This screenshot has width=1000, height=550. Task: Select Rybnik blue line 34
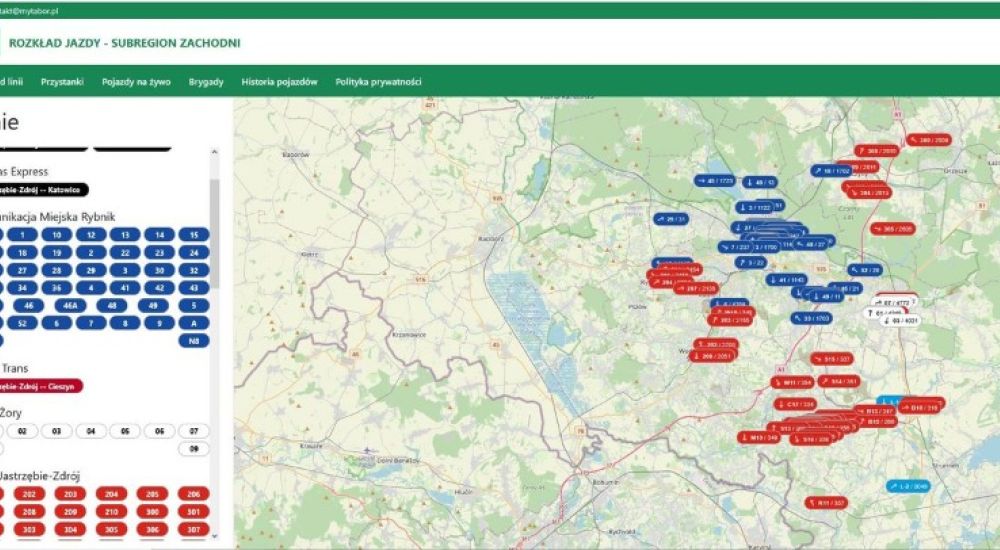22,288
